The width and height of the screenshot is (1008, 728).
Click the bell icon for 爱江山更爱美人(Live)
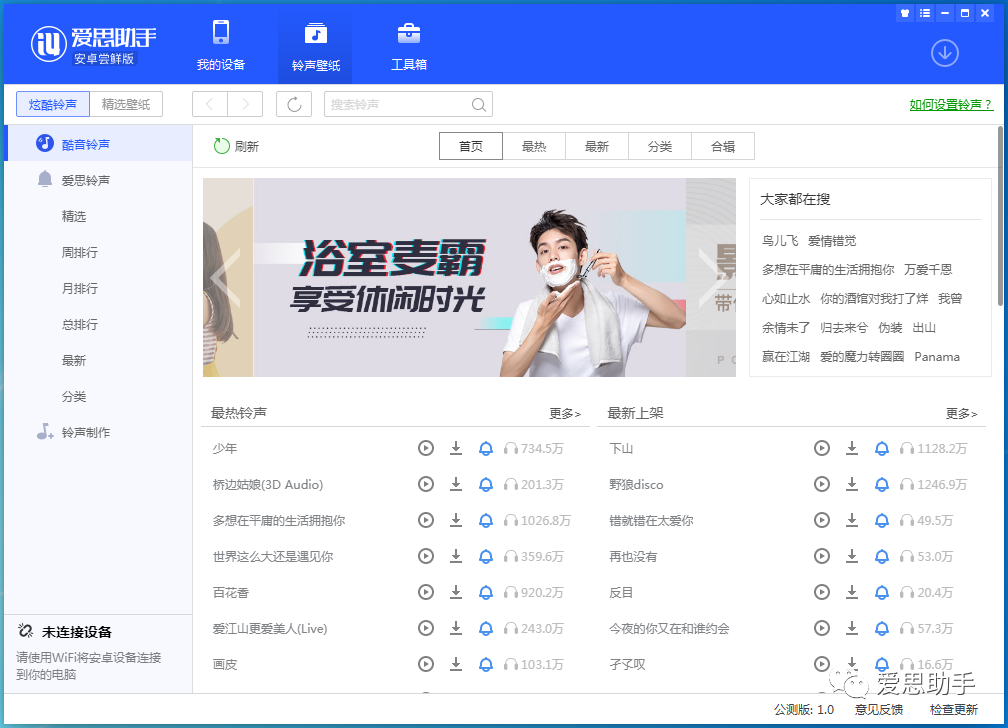[486, 628]
